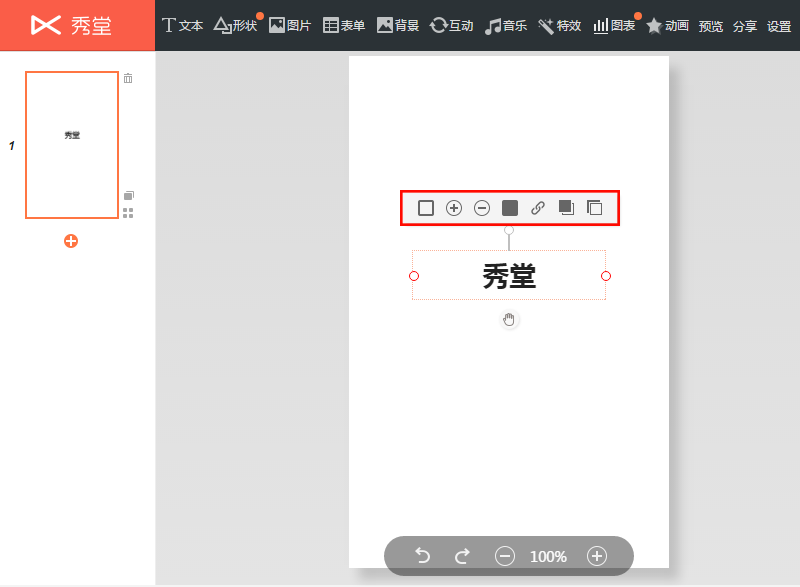
Task: Select page 1 thumbnail
Action: click(72, 145)
